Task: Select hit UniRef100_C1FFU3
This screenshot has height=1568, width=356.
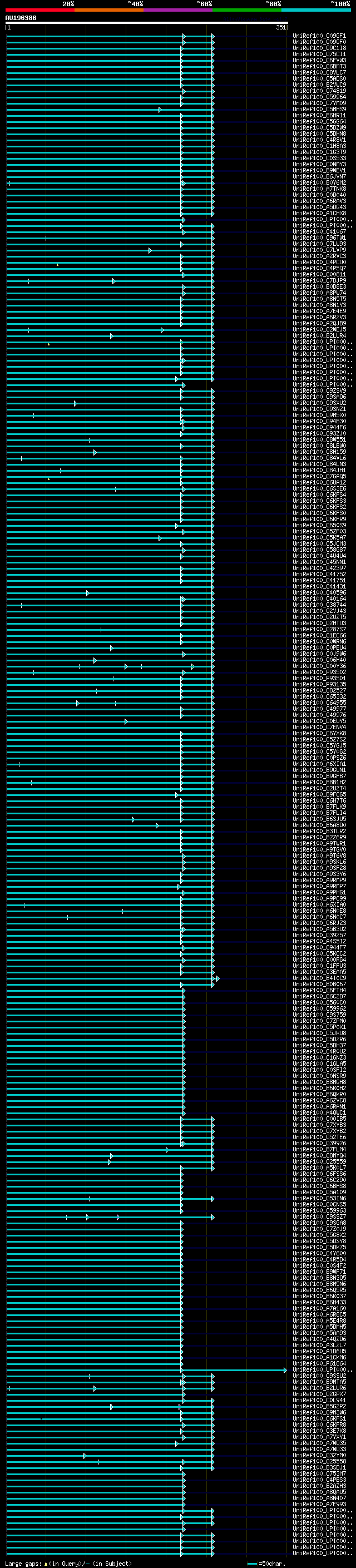Action: pyautogui.click(x=319, y=966)
